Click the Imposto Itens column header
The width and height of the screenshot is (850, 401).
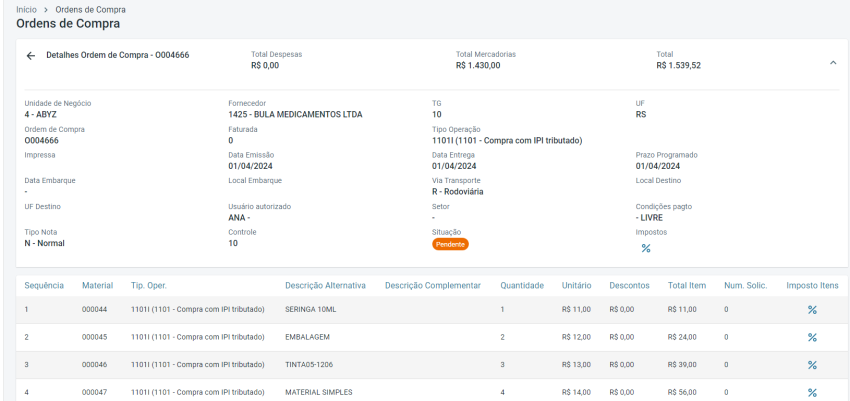813,286
